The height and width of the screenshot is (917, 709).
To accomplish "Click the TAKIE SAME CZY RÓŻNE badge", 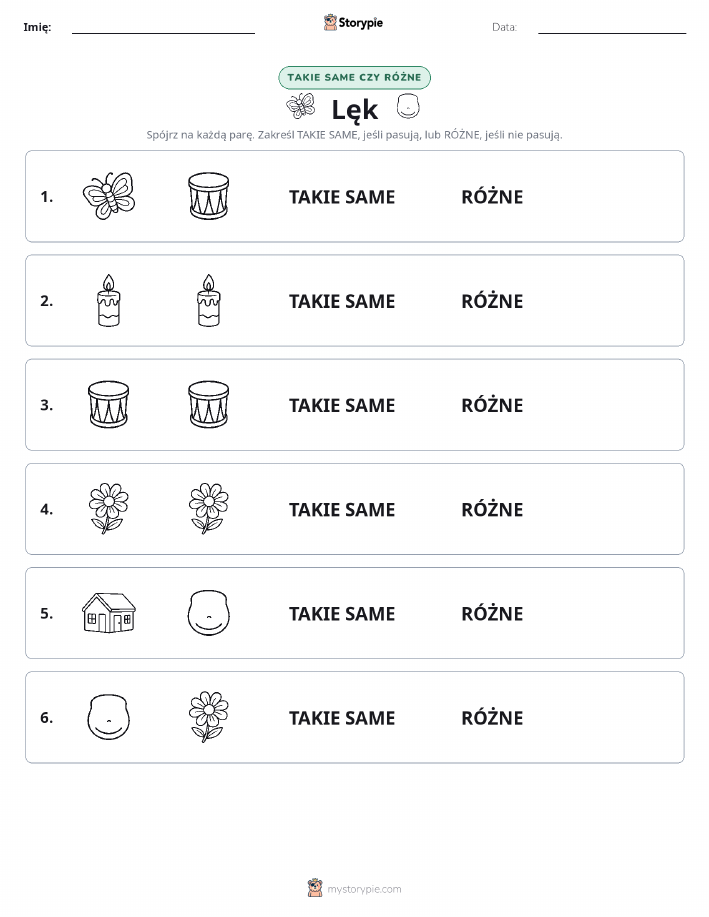I will point(354,77).
